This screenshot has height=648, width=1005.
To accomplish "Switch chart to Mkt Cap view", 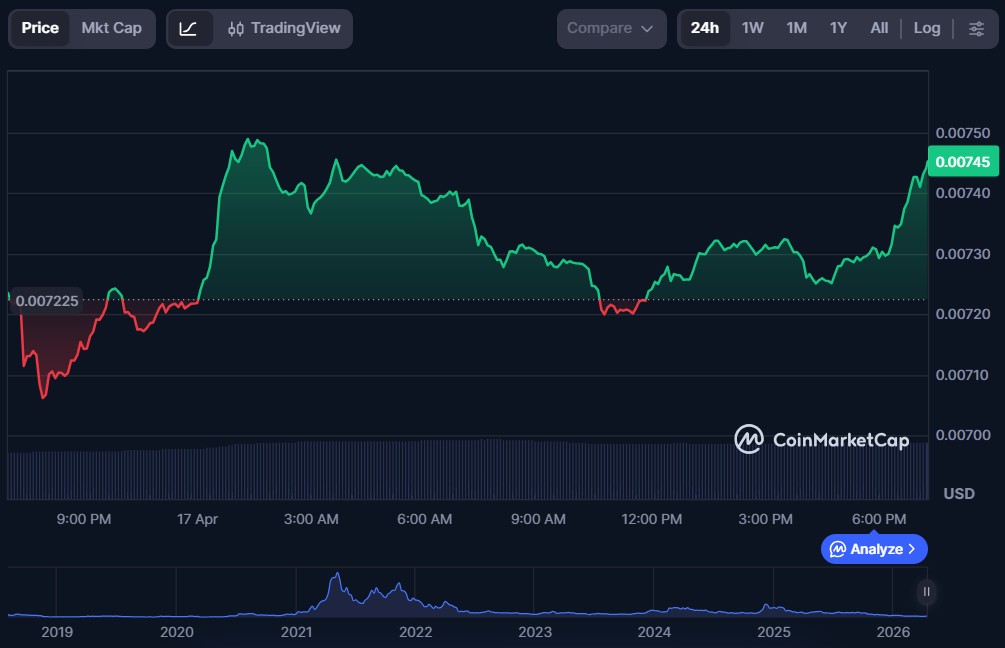I will tap(111, 29).
